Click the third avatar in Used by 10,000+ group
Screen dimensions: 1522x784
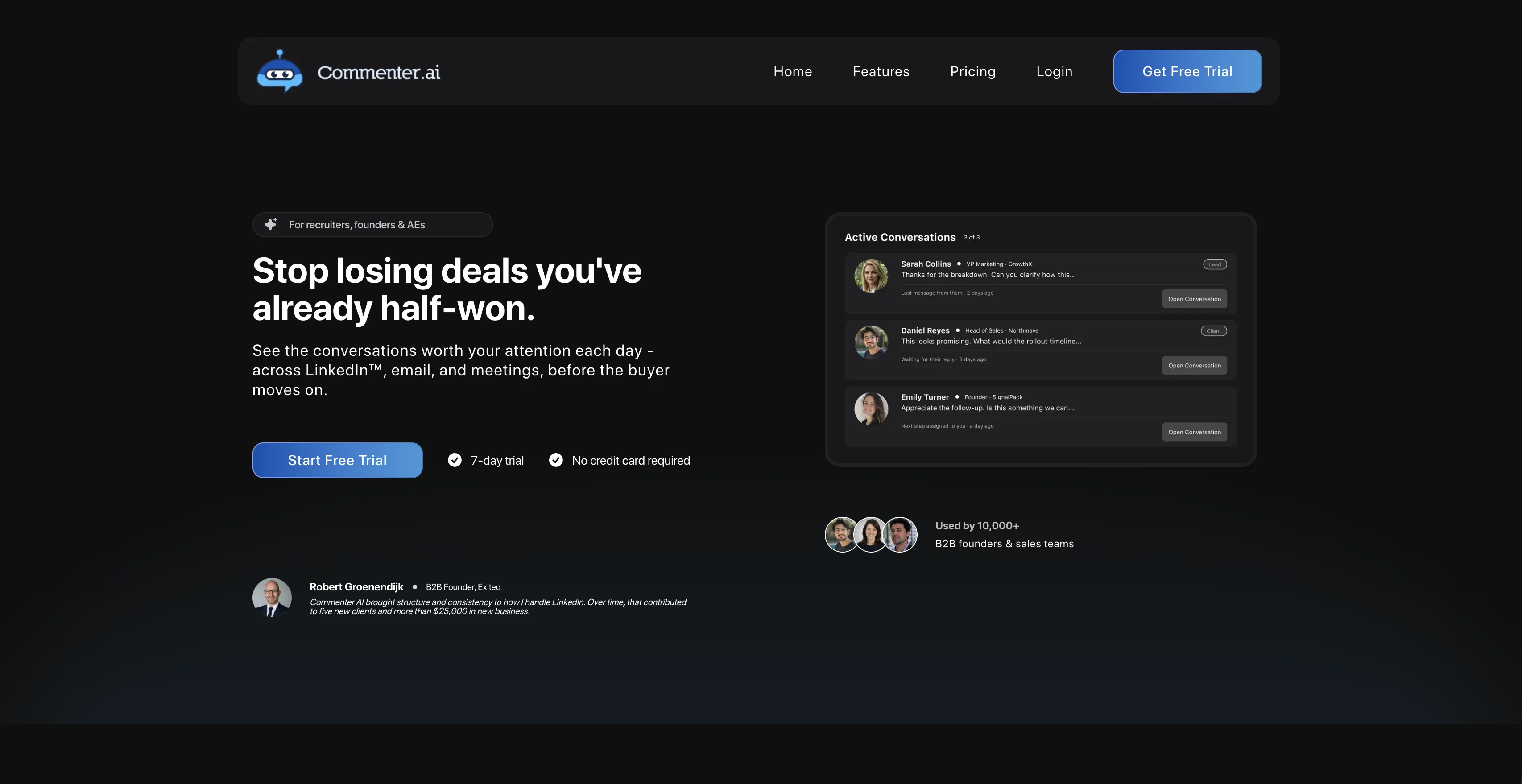coord(900,535)
